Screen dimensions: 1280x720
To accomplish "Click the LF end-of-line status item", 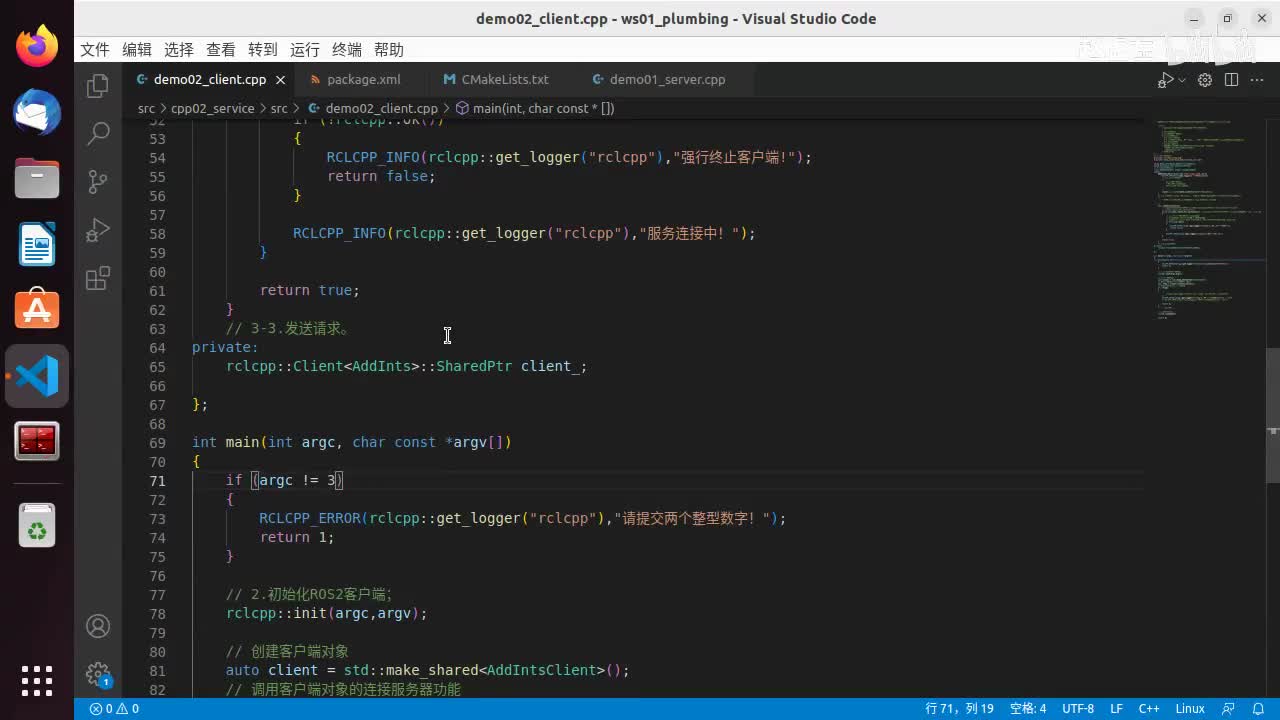I will pos(1116,709).
